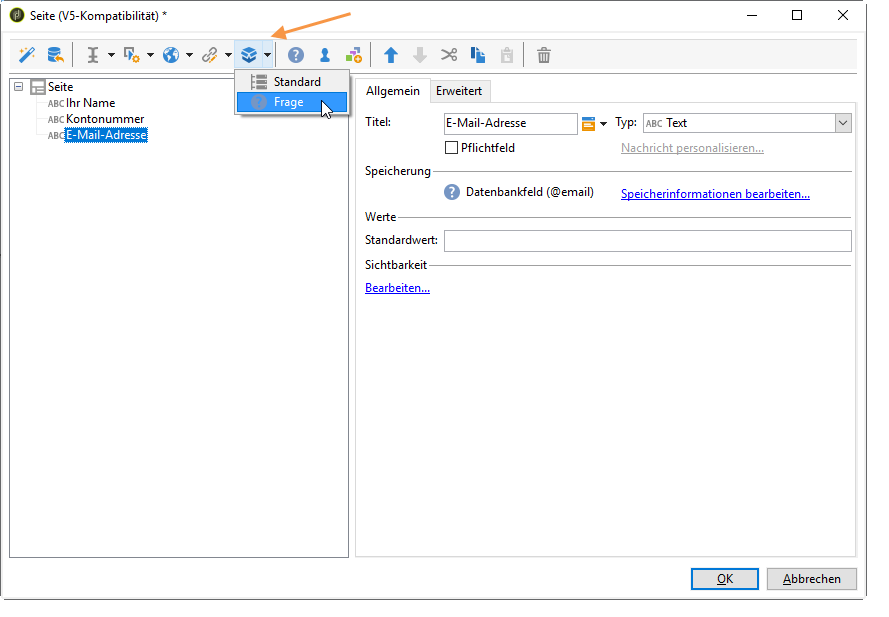Viewport: 889px width, 617px height.
Task: Click the container stacked boxes icon
Action: click(x=249, y=55)
